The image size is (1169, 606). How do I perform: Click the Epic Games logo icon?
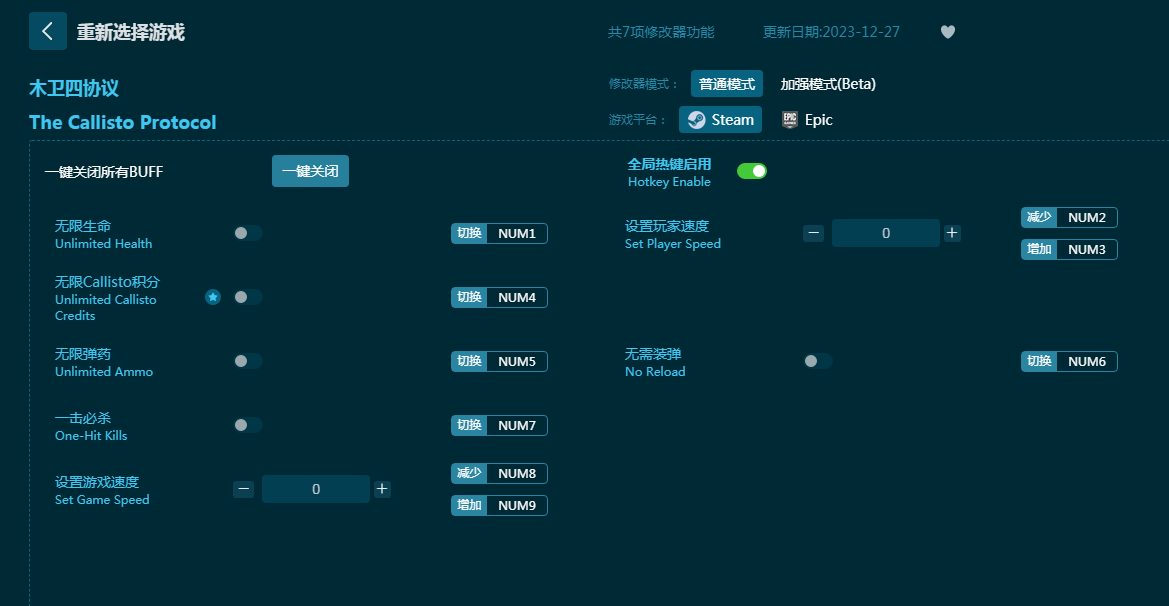point(790,120)
